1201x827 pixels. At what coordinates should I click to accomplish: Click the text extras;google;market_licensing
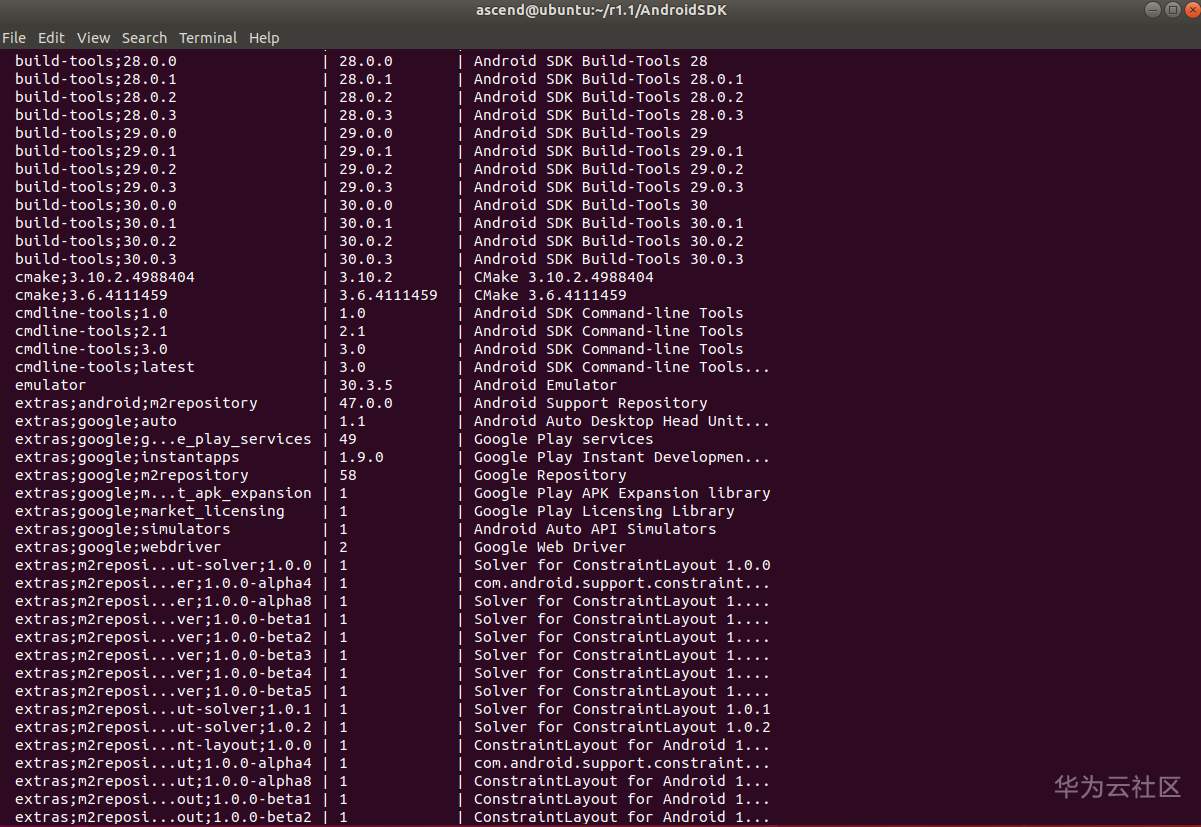point(149,511)
